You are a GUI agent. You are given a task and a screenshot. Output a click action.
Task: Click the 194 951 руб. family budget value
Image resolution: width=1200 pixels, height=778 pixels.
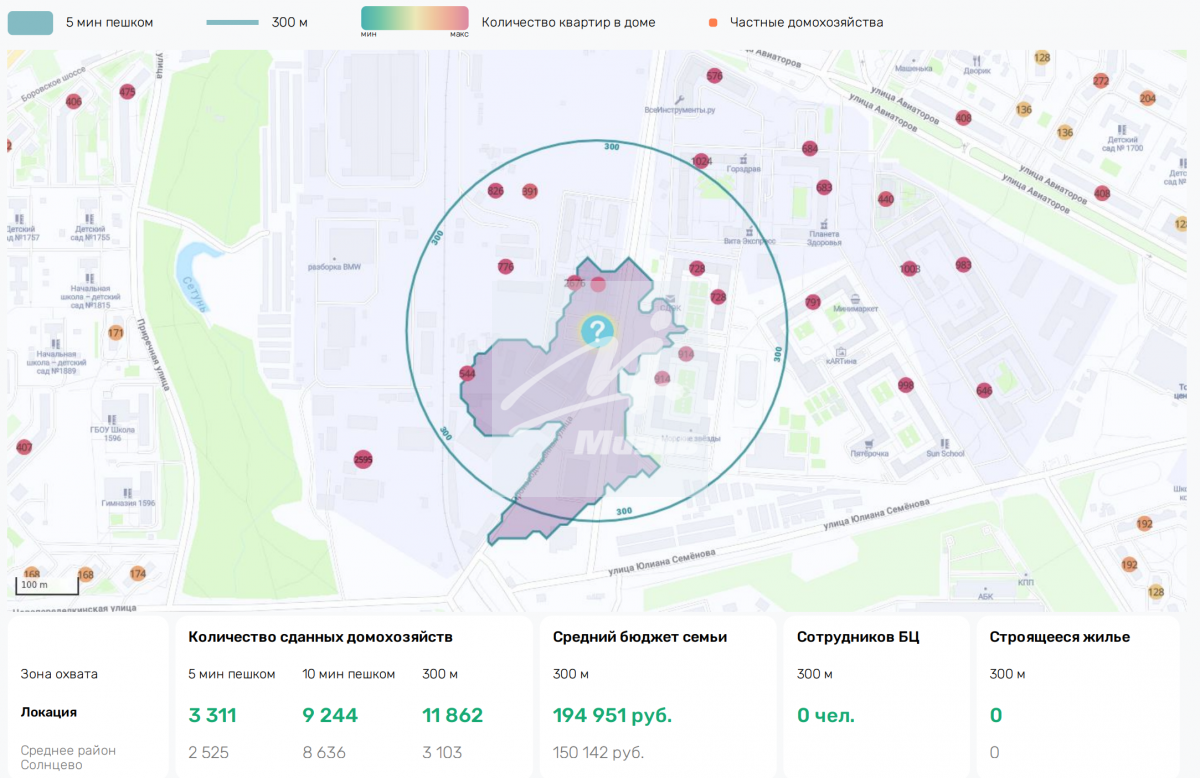pyautogui.click(x=612, y=715)
